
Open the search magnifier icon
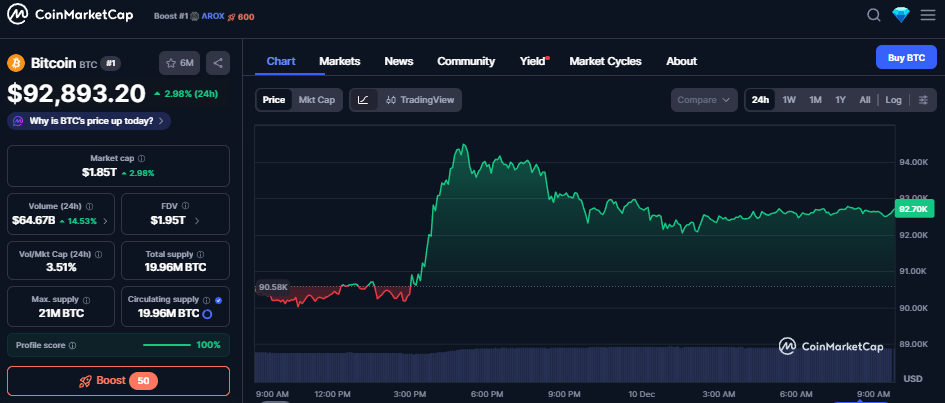pyautogui.click(x=873, y=15)
